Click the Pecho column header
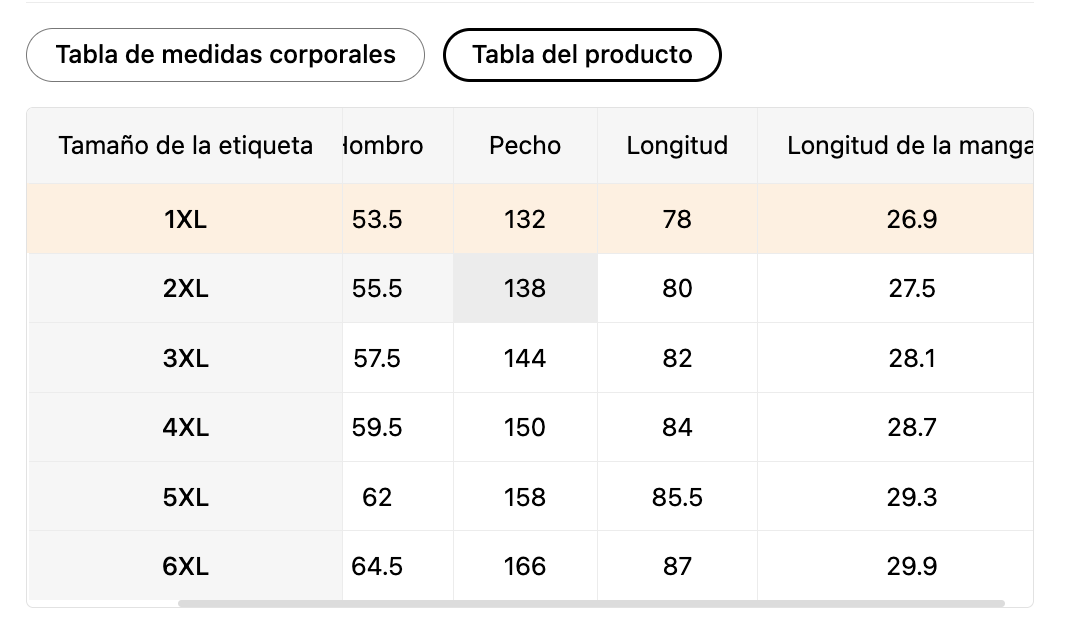This screenshot has width=1072, height=630. (x=525, y=146)
